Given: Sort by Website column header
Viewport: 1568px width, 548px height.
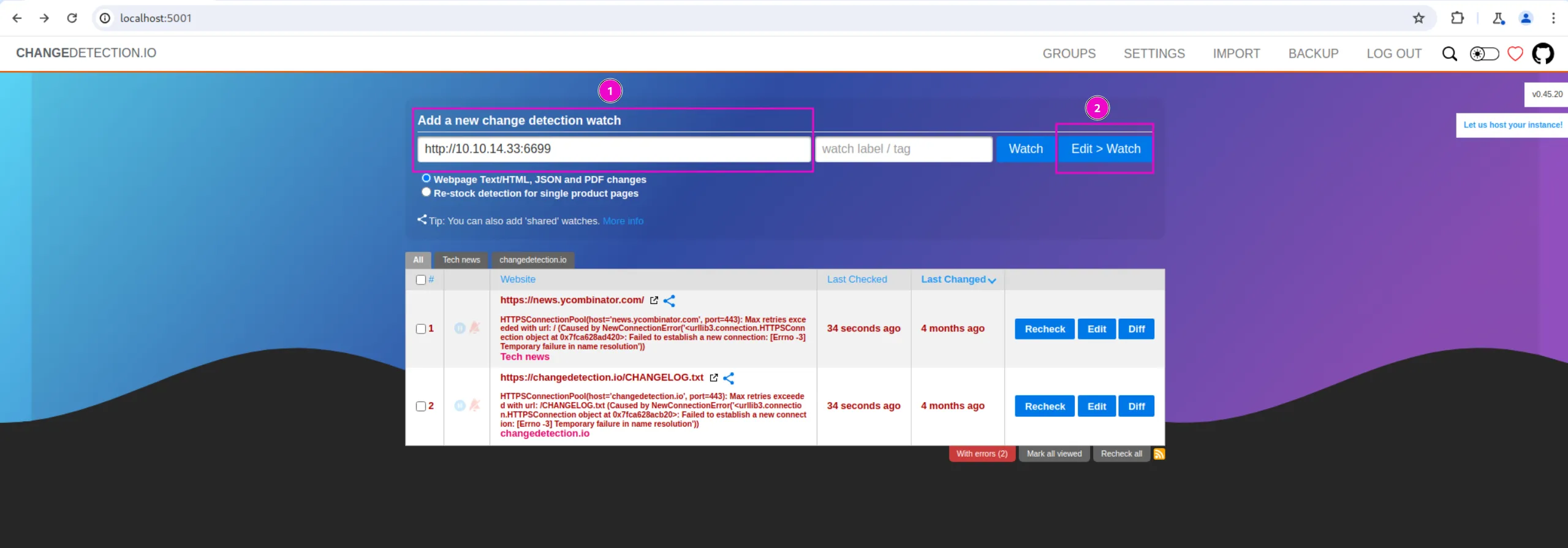Looking at the screenshot, I should (x=518, y=280).
